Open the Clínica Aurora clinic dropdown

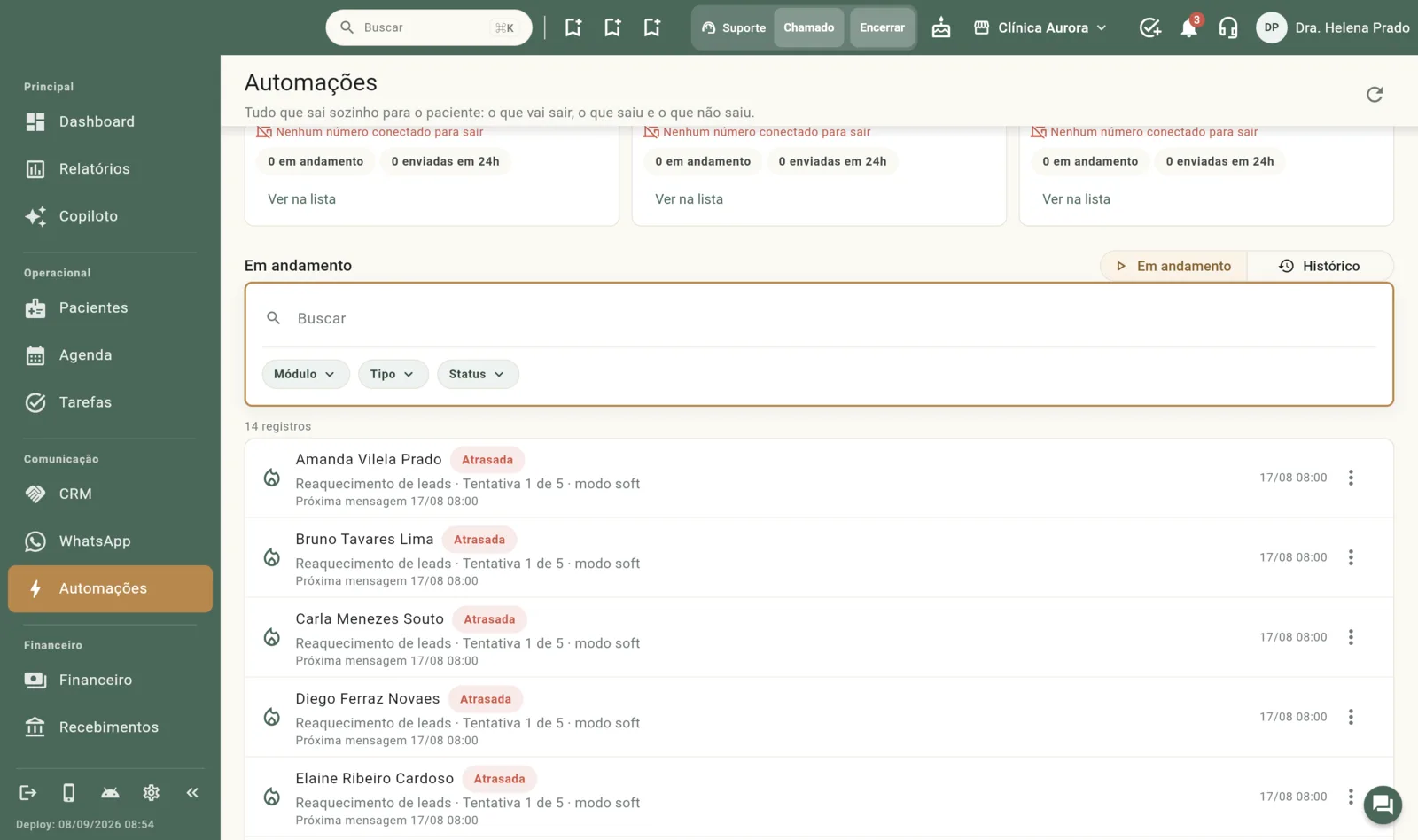coord(1040,27)
